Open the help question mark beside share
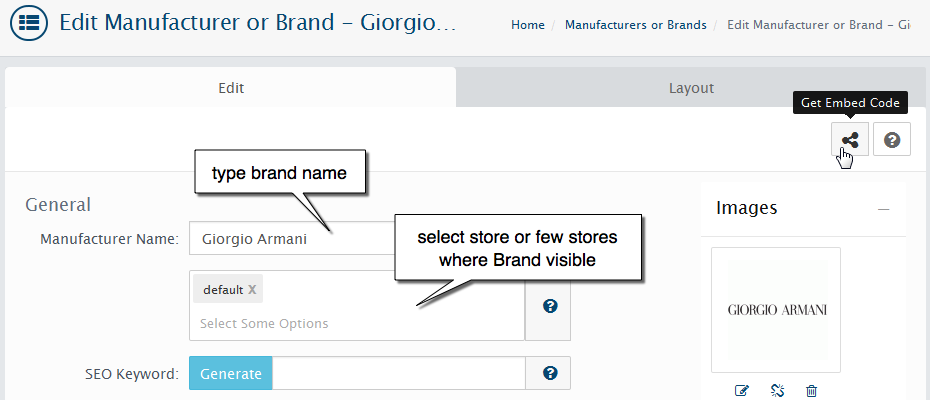Screen dimensions: 930x400 pyautogui.click(x=891, y=140)
